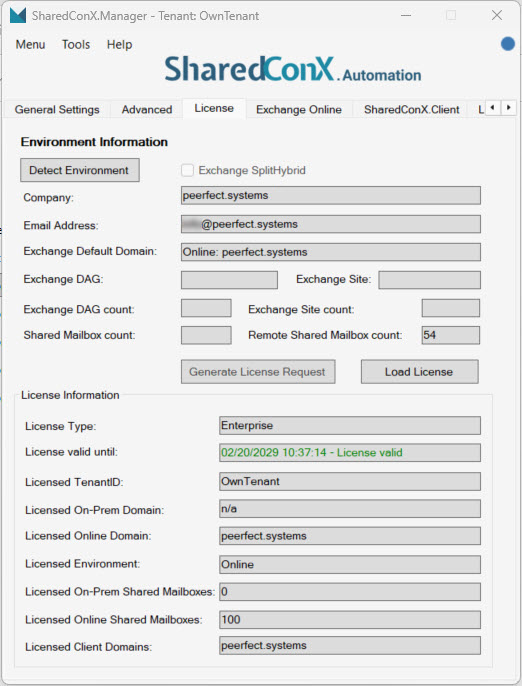Toggle the Exchange SplitHybrid checkbox
Viewport: 522px width, 686px height.
tap(187, 170)
